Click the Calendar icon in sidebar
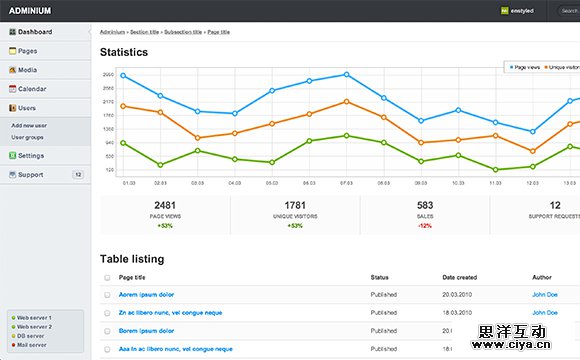 pyautogui.click(x=13, y=89)
